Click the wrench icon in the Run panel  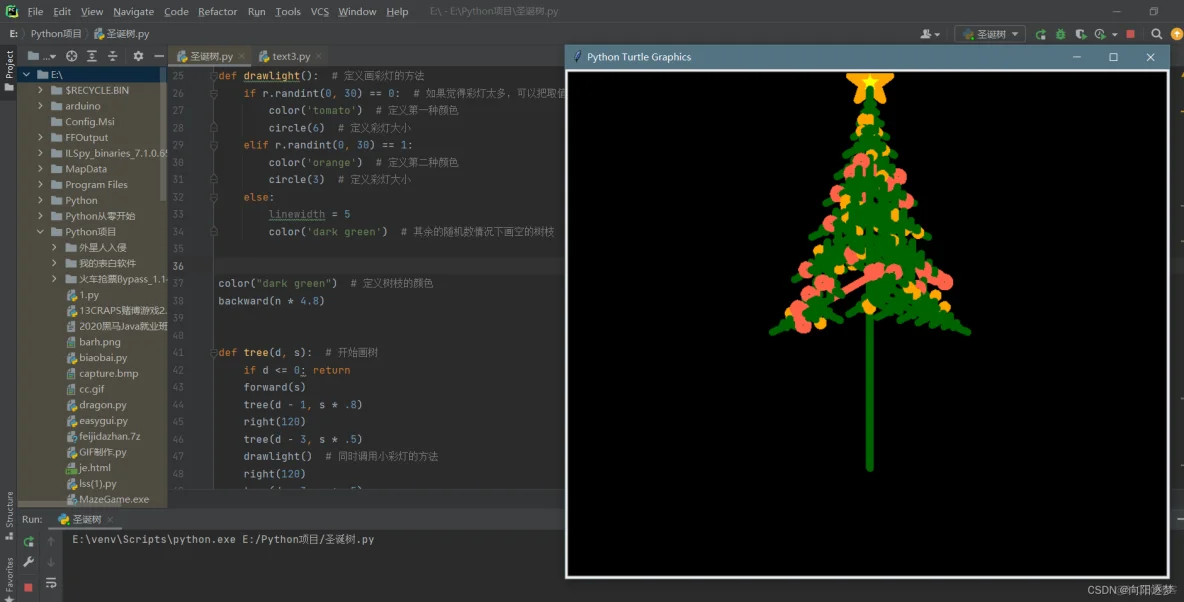point(29,562)
